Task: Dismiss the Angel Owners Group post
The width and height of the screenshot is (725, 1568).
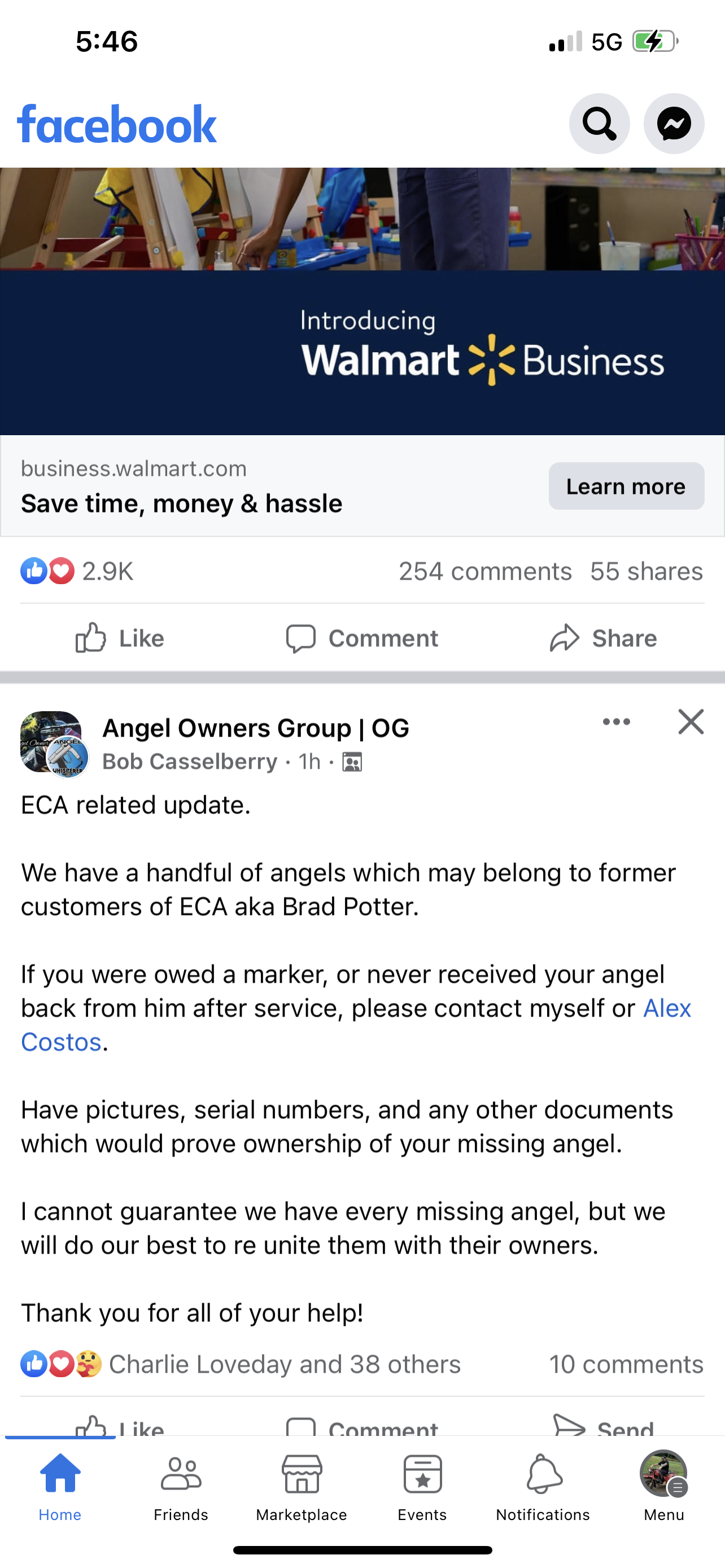Action: pyautogui.click(x=691, y=722)
